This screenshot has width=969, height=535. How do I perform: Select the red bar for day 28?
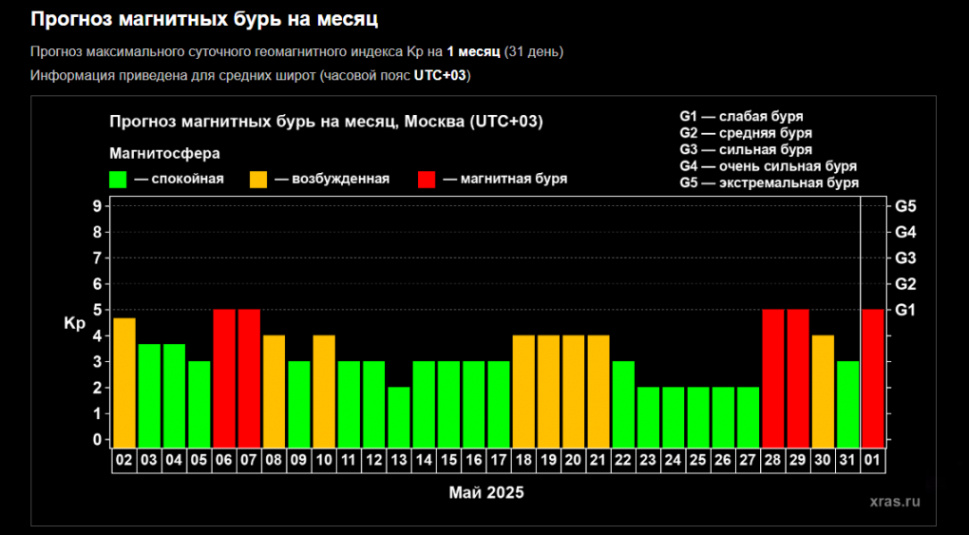click(x=773, y=378)
